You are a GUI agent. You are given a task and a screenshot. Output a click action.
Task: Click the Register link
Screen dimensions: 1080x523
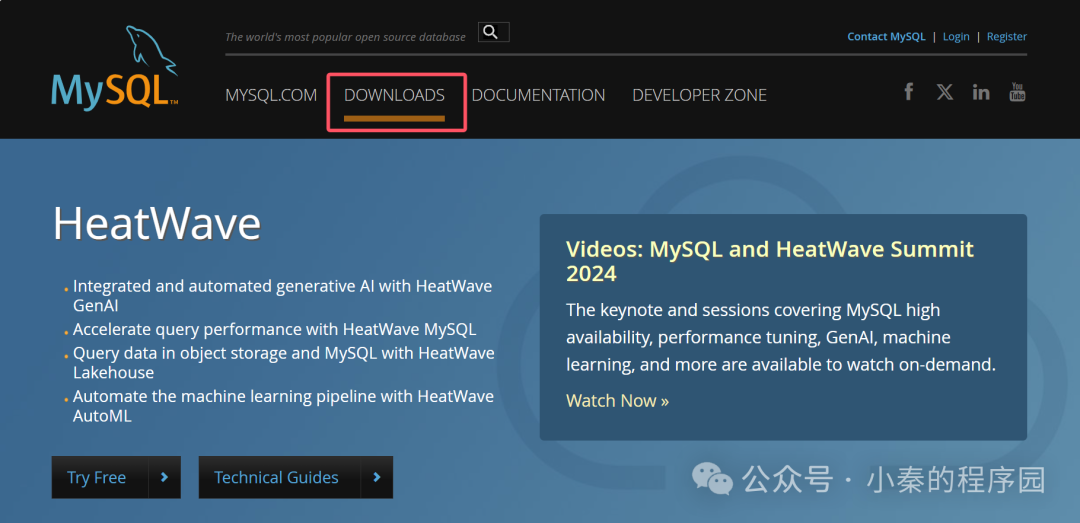tap(1006, 37)
